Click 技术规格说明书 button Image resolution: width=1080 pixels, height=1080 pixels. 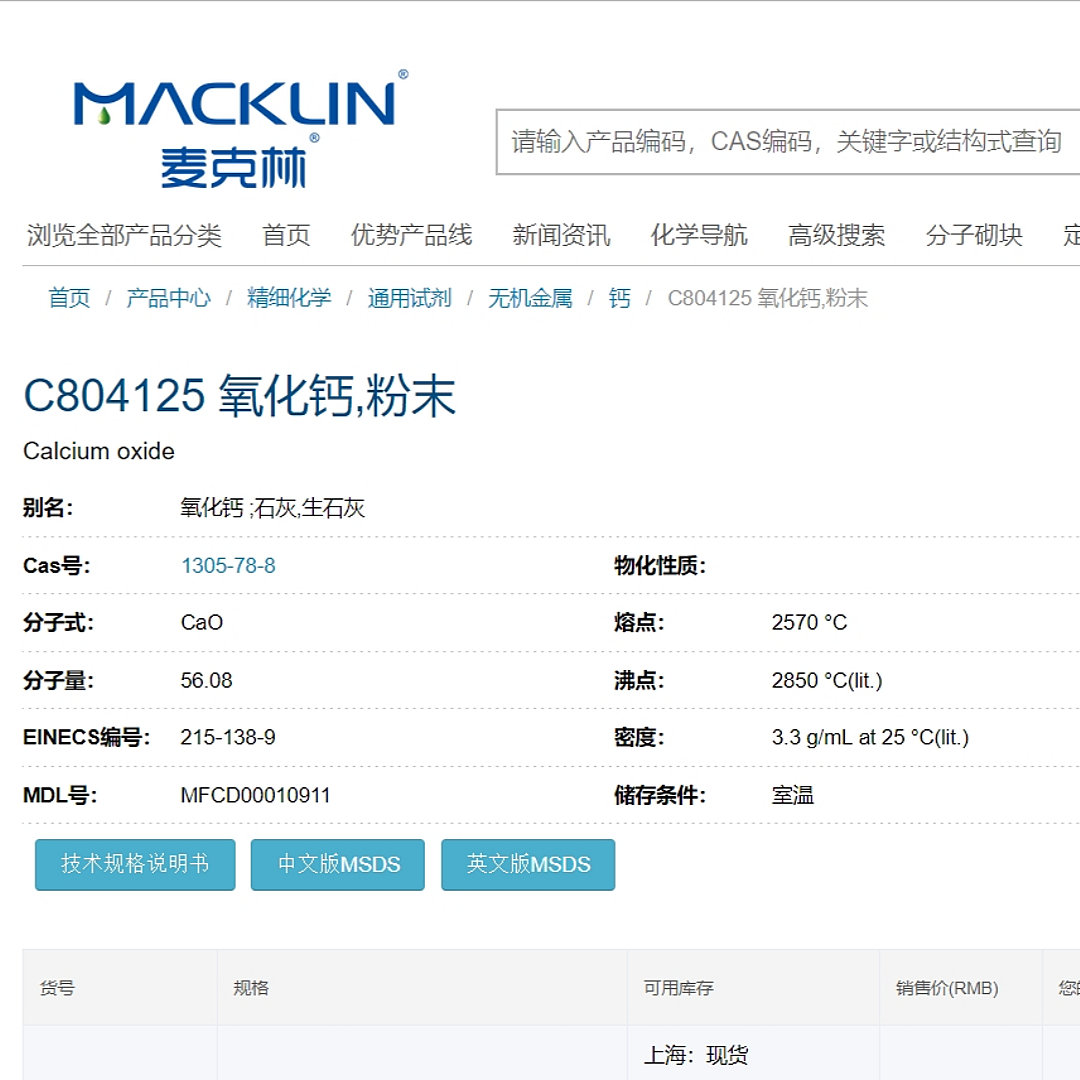click(135, 864)
